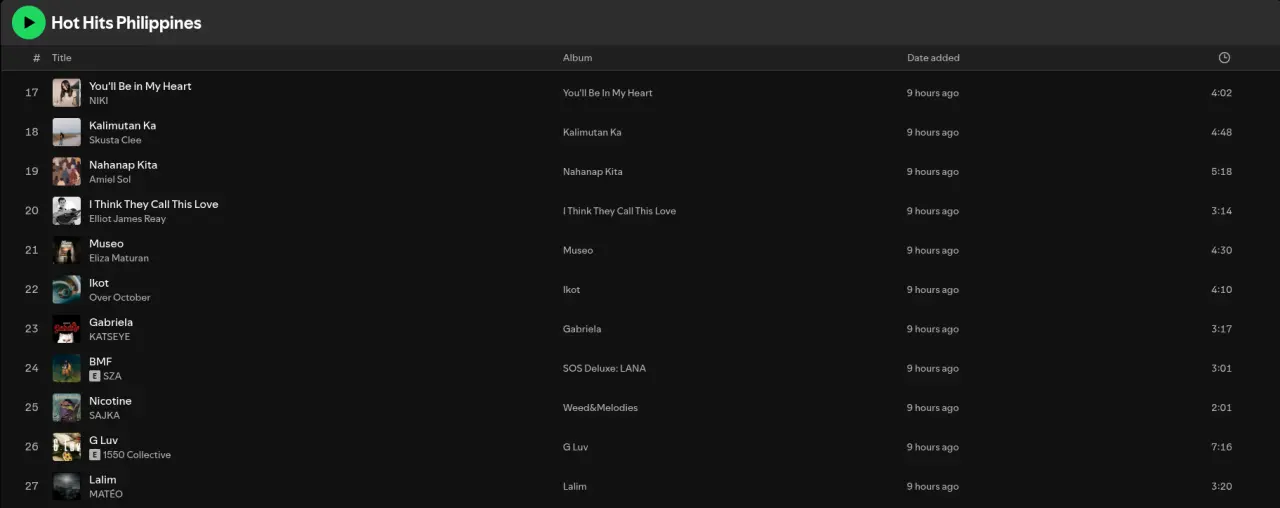The width and height of the screenshot is (1280, 508).
Task: Open artist Eliza Maturan
Action: tap(119, 258)
